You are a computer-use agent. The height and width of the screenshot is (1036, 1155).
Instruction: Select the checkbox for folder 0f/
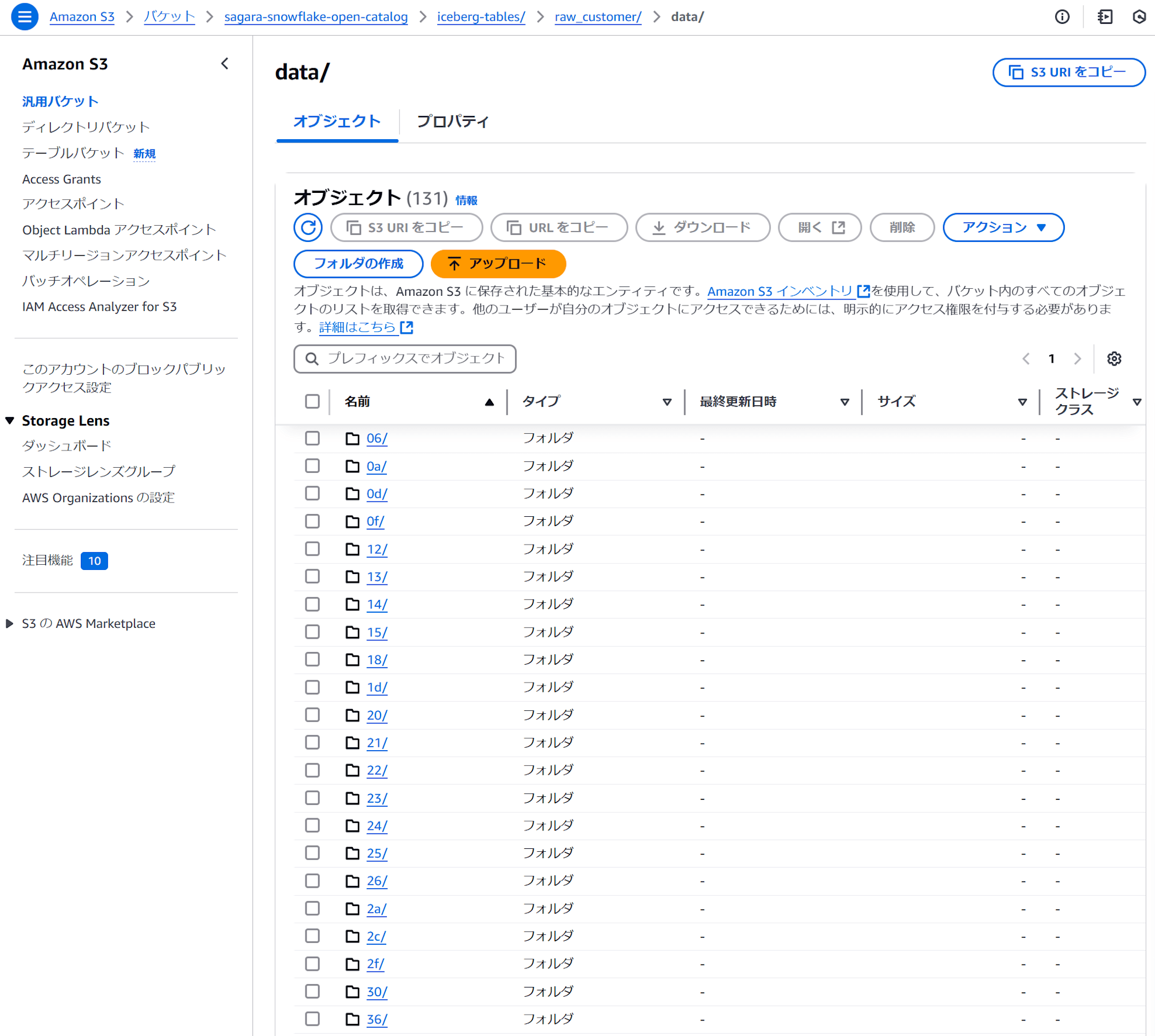312,521
